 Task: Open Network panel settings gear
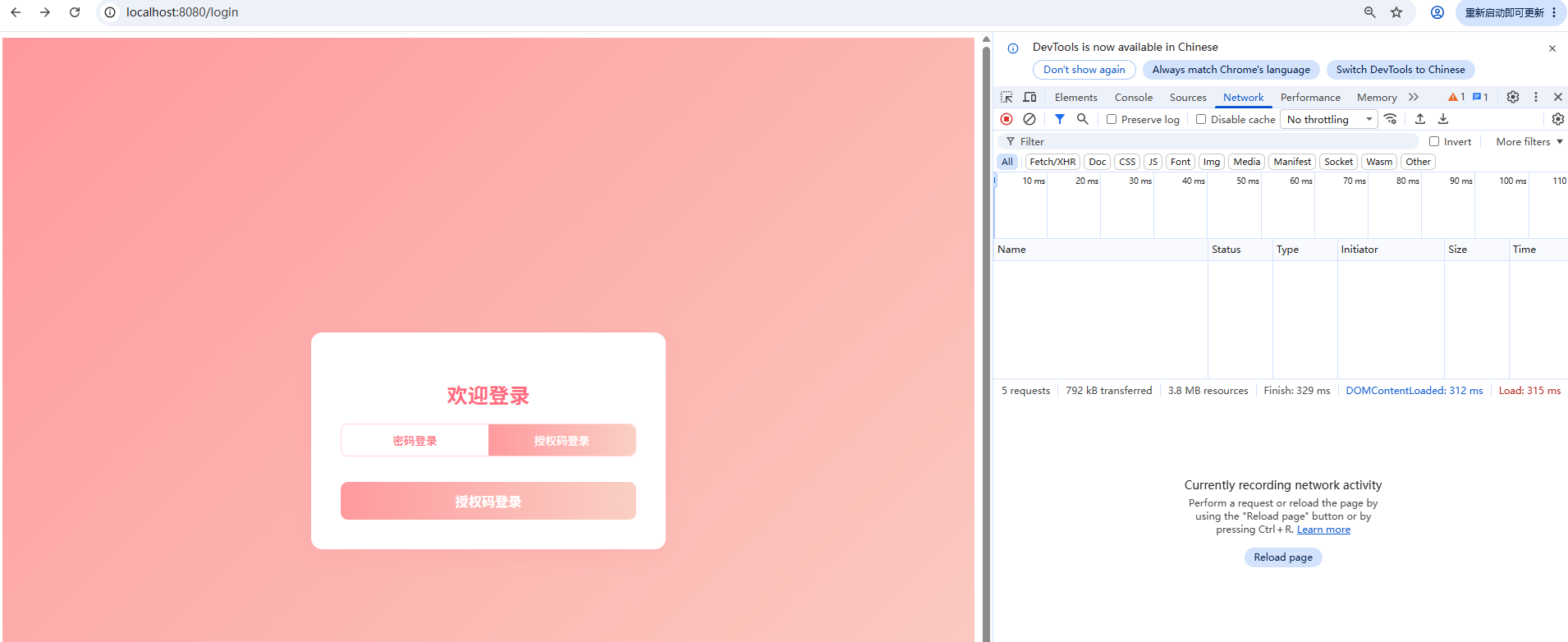(x=1558, y=119)
